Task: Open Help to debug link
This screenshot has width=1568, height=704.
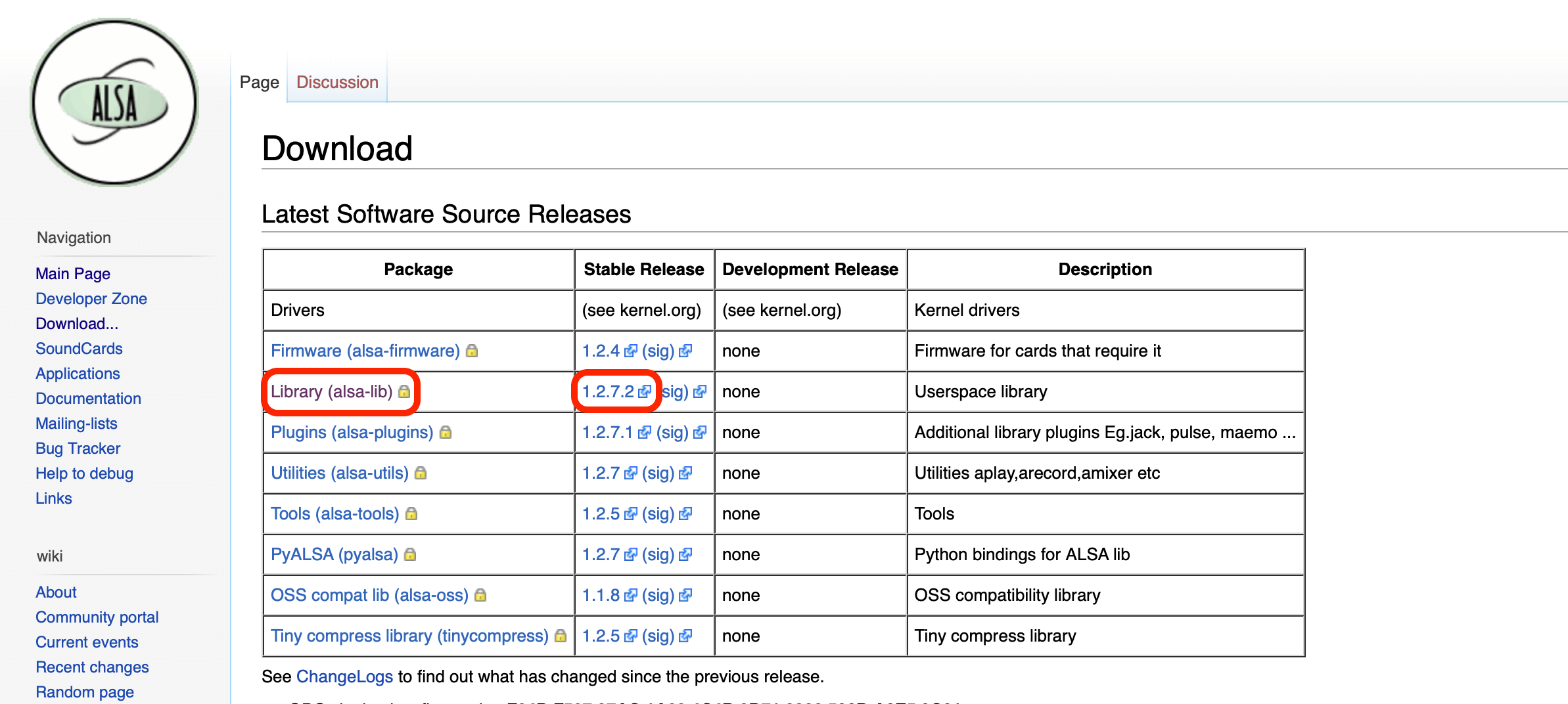Action: [x=84, y=473]
